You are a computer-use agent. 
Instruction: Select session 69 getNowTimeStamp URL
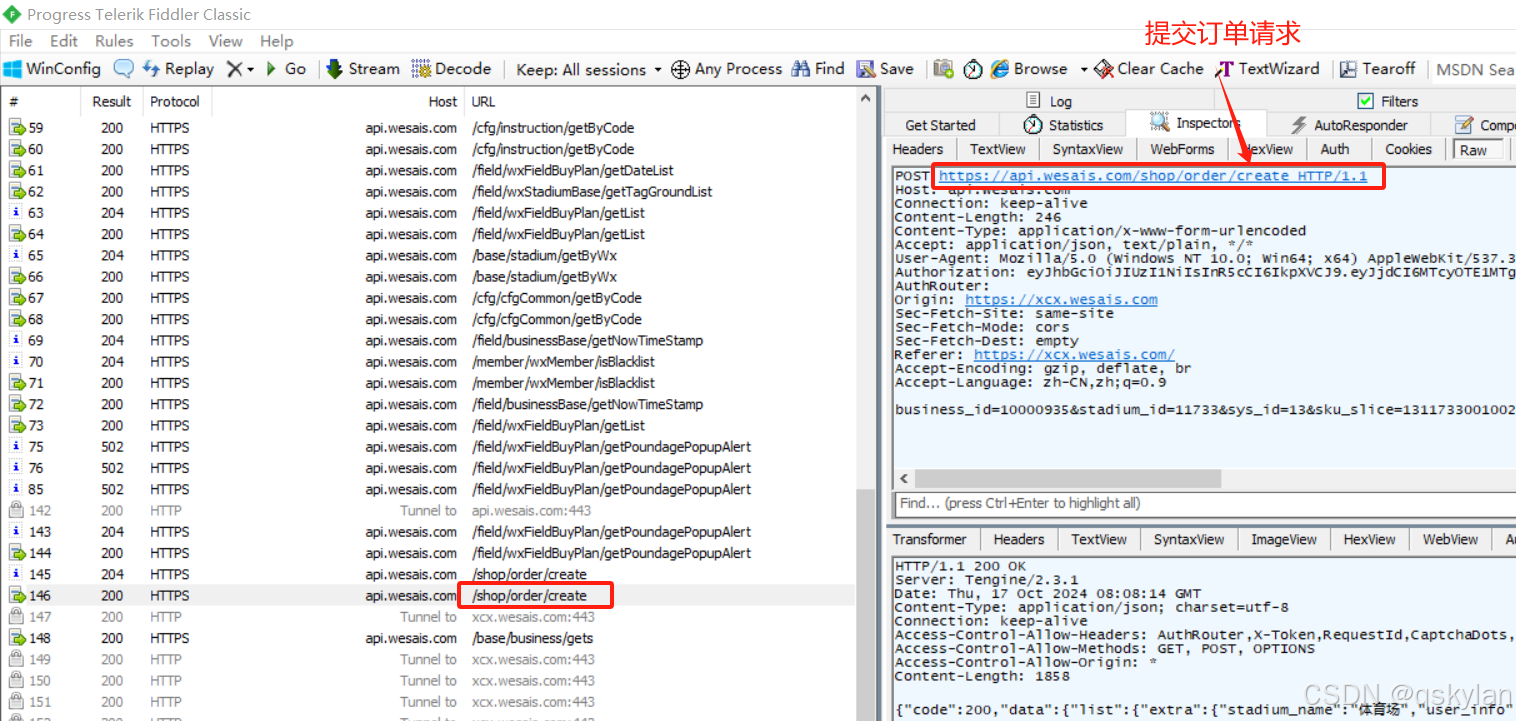coord(588,341)
